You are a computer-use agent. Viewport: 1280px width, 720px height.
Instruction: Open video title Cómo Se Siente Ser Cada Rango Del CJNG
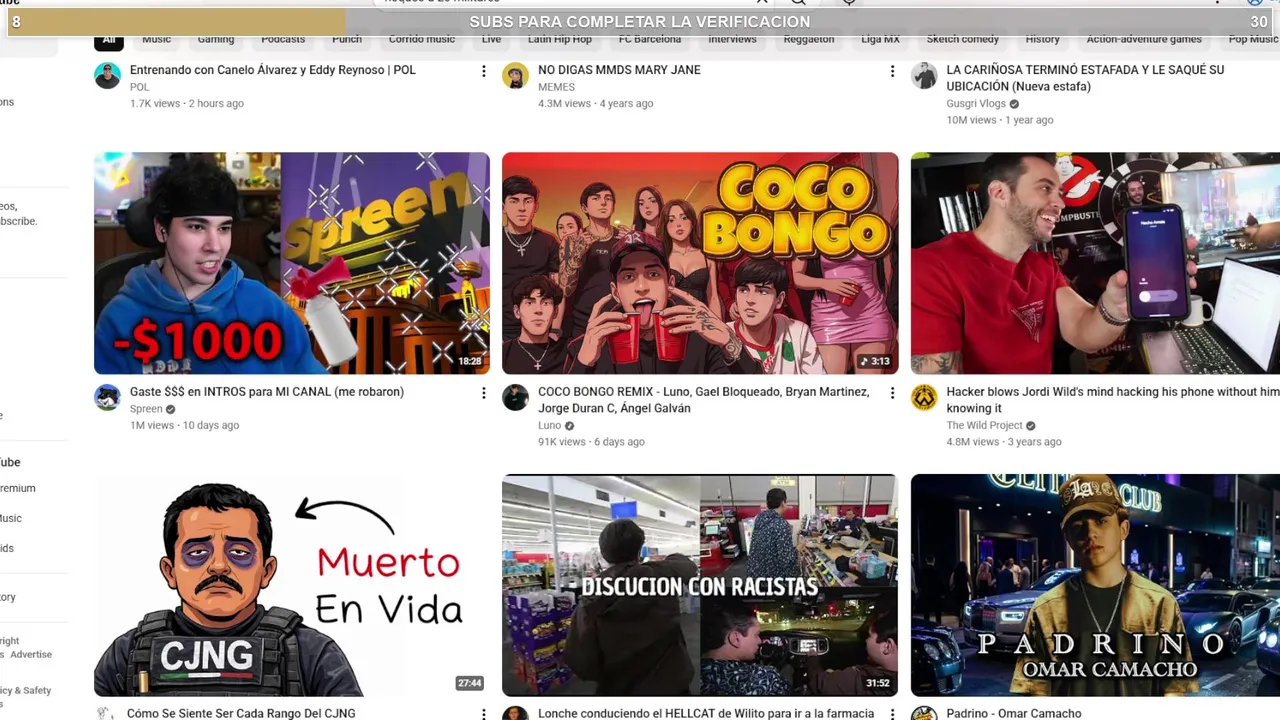pos(241,713)
